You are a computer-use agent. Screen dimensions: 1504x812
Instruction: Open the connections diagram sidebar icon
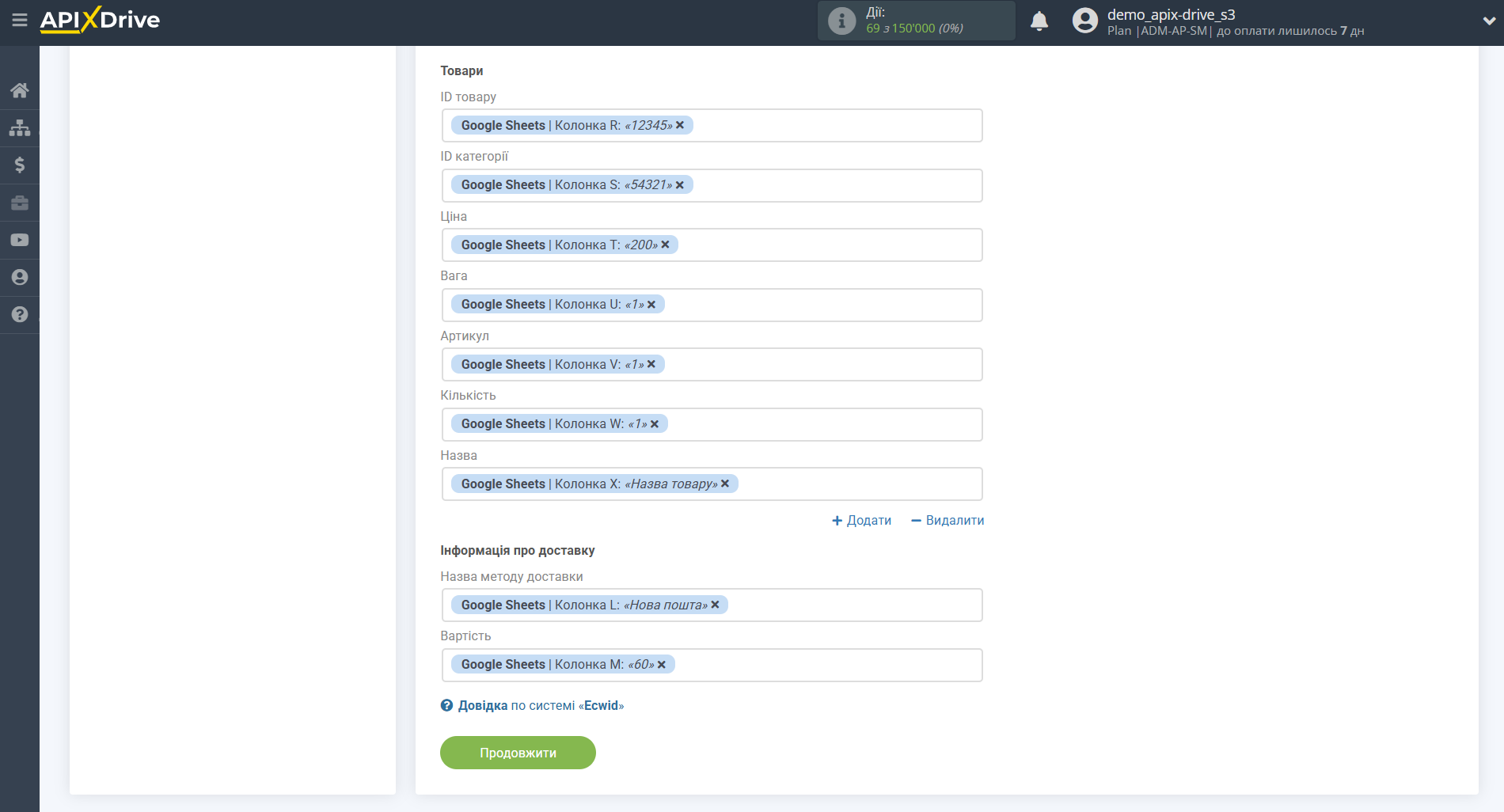point(20,127)
